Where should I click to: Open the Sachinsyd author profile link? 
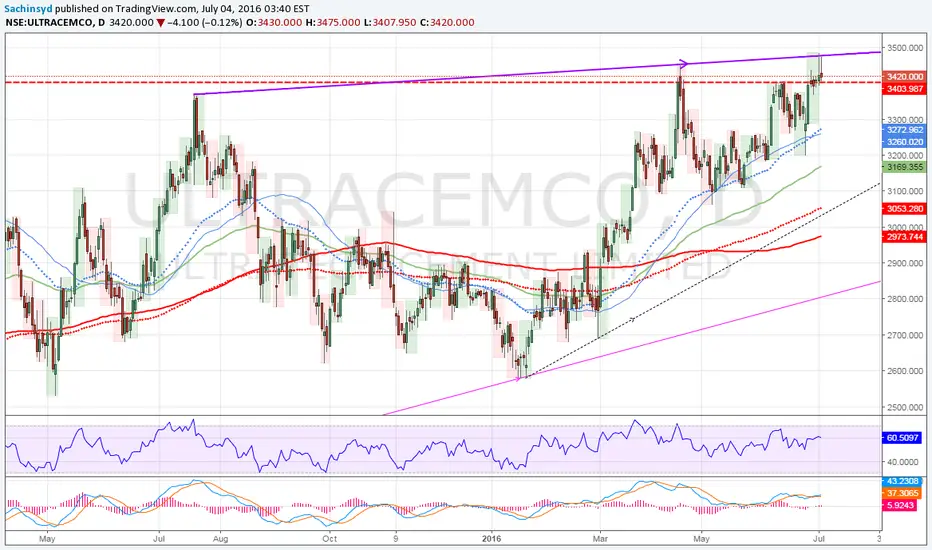pos(28,9)
